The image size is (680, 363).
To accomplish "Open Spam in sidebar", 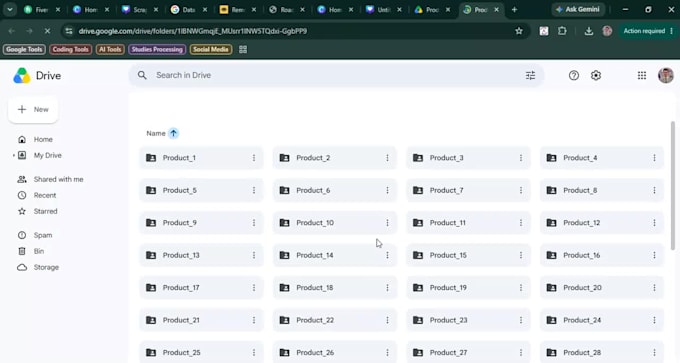I will [x=43, y=235].
